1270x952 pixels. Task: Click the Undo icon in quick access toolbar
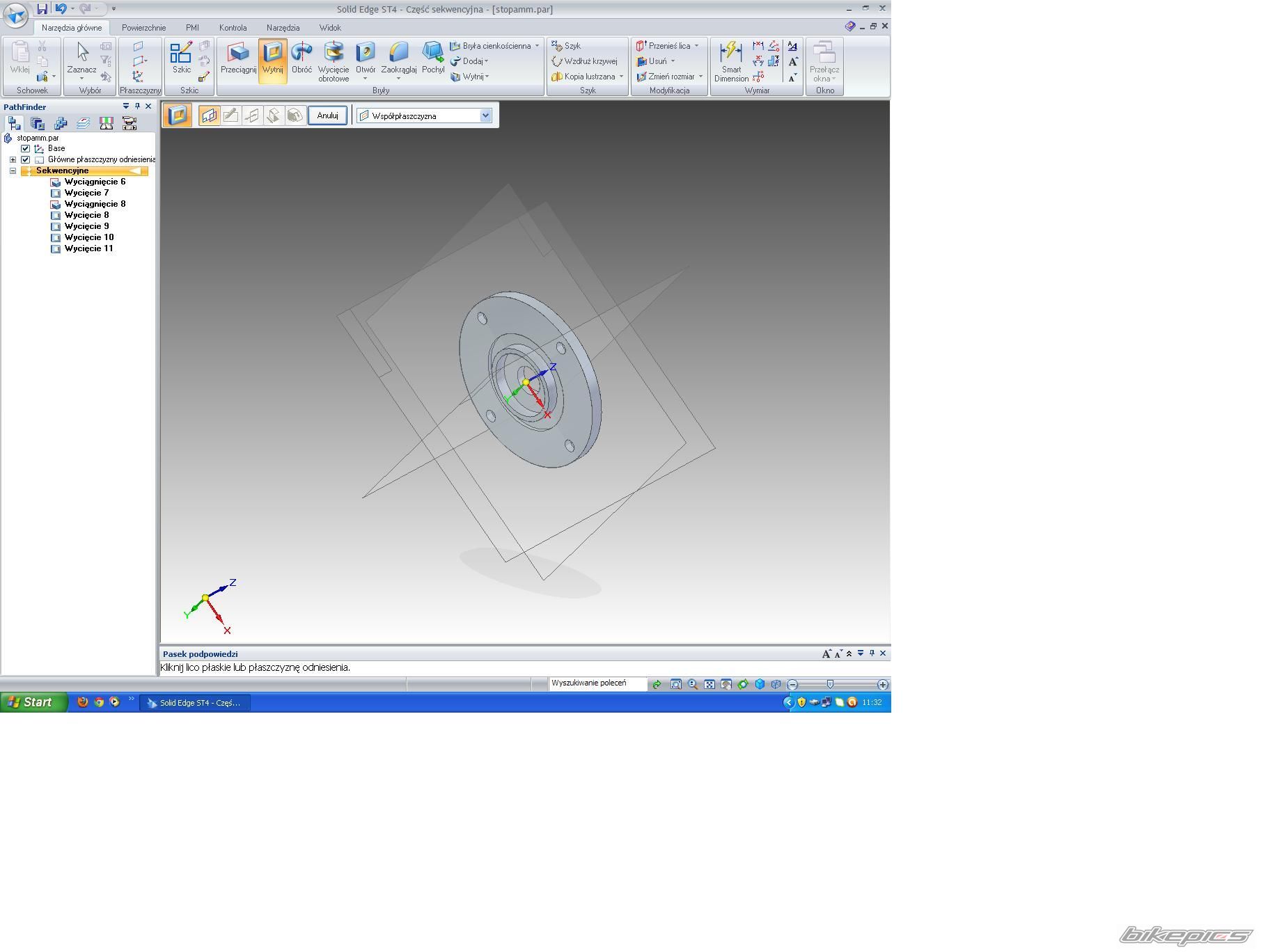61,9
